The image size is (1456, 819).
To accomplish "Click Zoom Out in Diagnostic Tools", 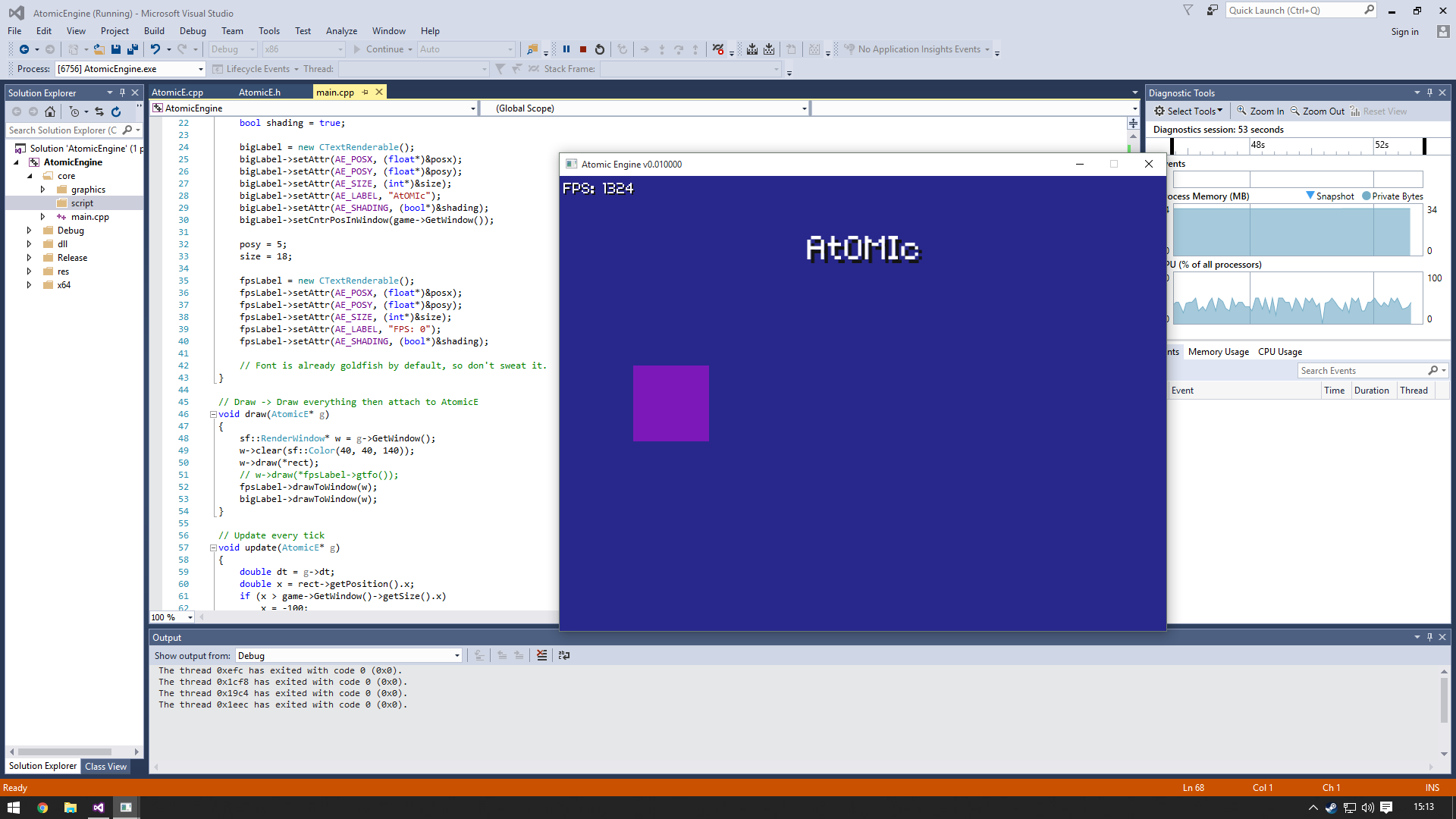I will pos(1318,111).
